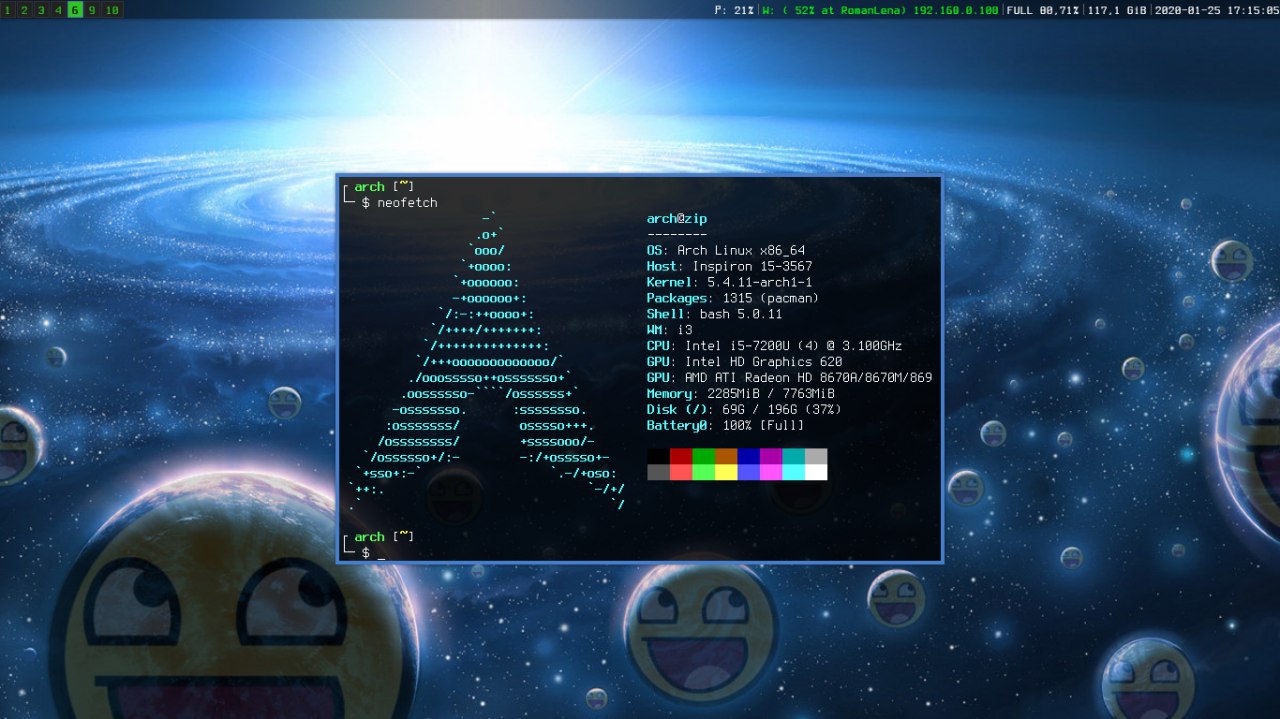1280x719 pixels.
Task: Click the 'CPU: Intel i5-7200U' line
Action: click(x=774, y=346)
